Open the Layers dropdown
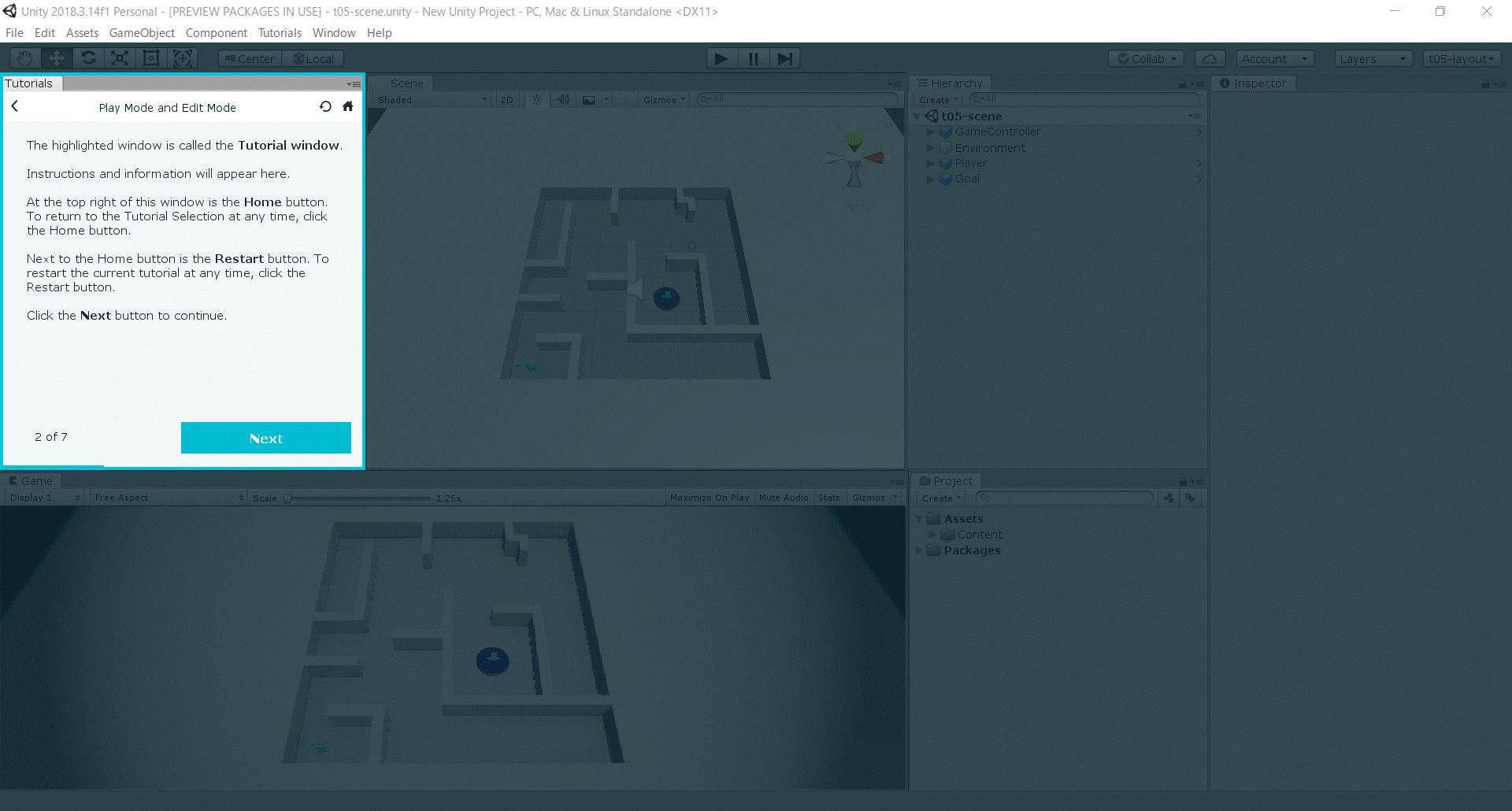1512x811 pixels. pyautogui.click(x=1373, y=59)
